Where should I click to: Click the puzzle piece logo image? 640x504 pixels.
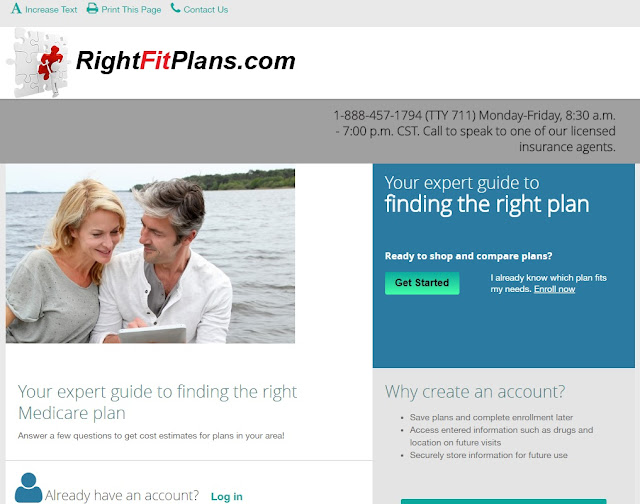(x=38, y=62)
